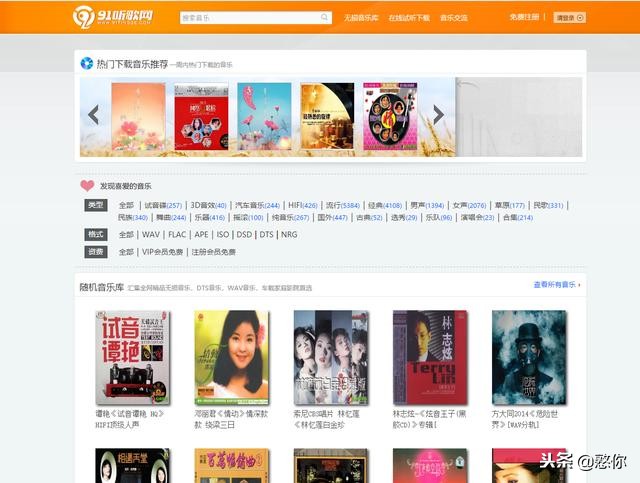
Task: Filter by 国外(447) type
Action: (333, 218)
